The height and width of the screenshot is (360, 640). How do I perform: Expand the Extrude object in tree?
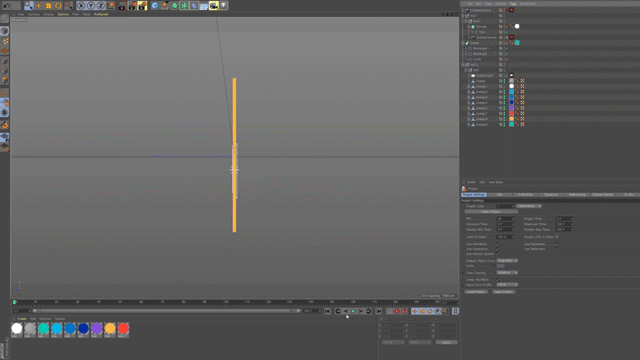pos(469,27)
